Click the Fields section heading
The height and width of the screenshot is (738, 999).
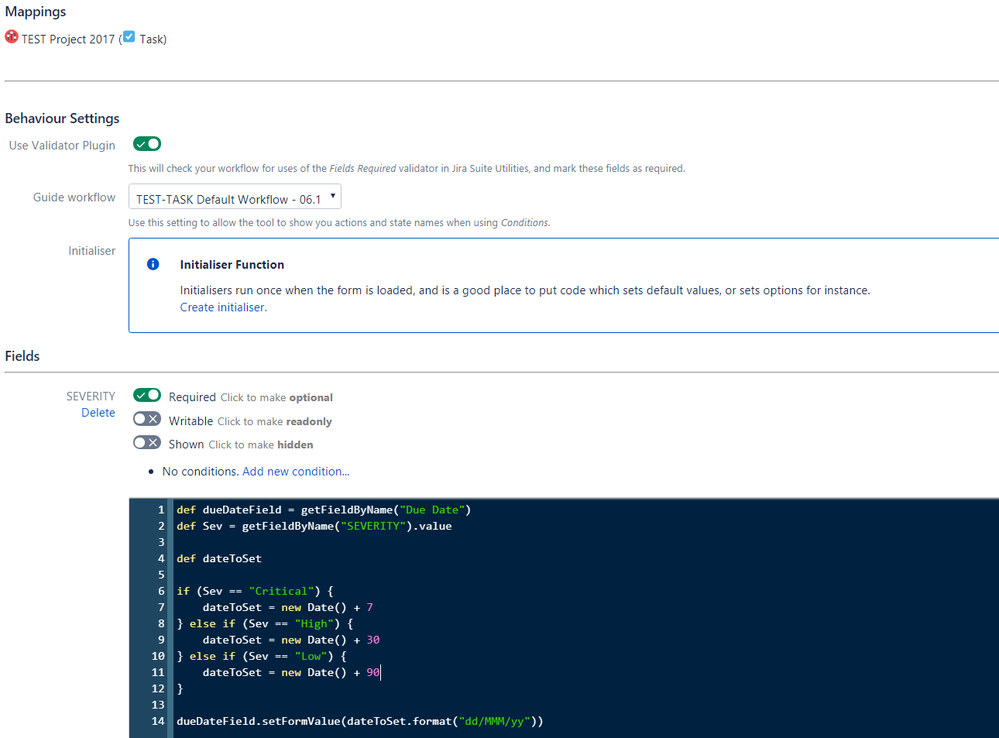(x=22, y=356)
